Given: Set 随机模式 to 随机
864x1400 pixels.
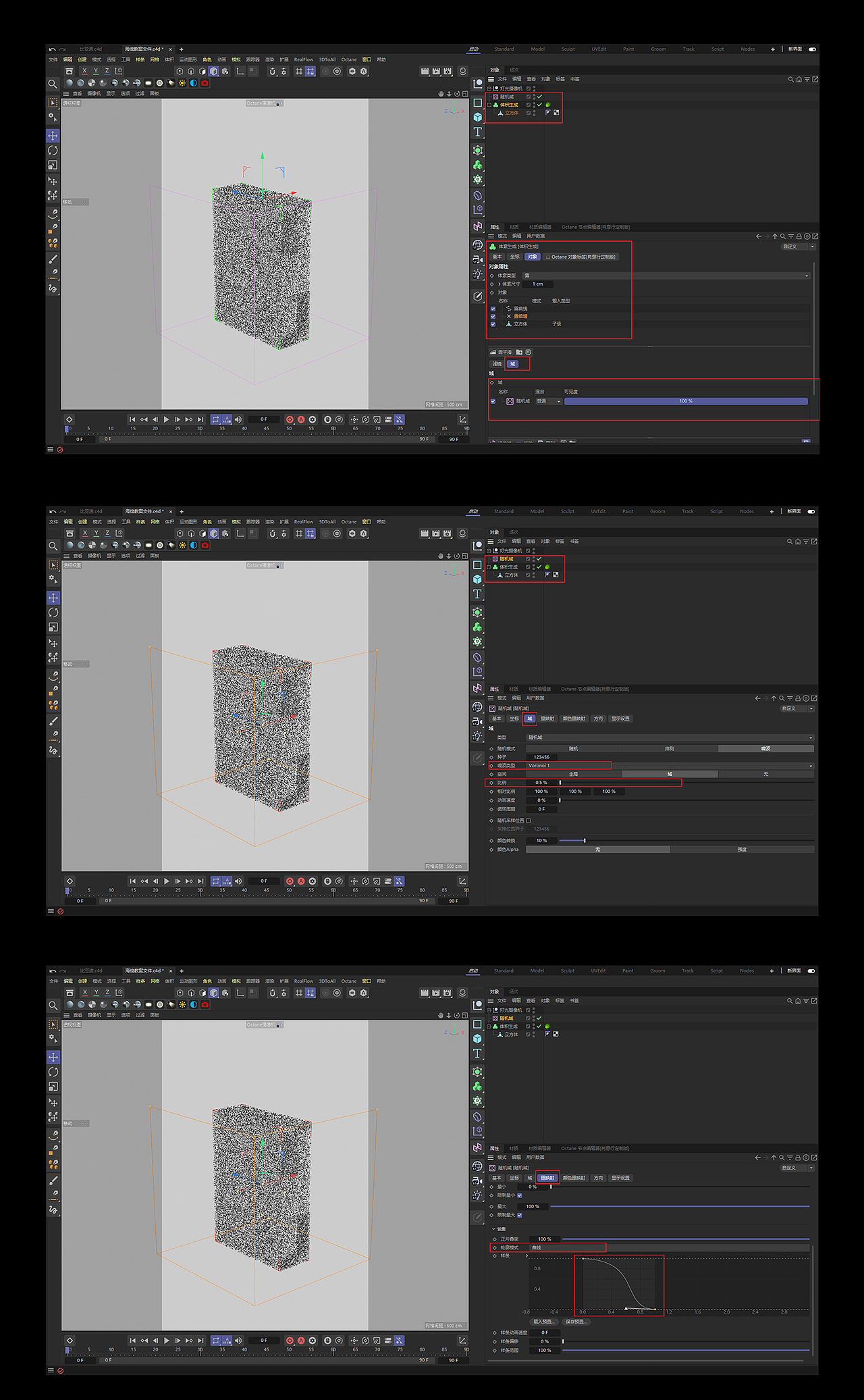Looking at the screenshot, I should 574,748.
